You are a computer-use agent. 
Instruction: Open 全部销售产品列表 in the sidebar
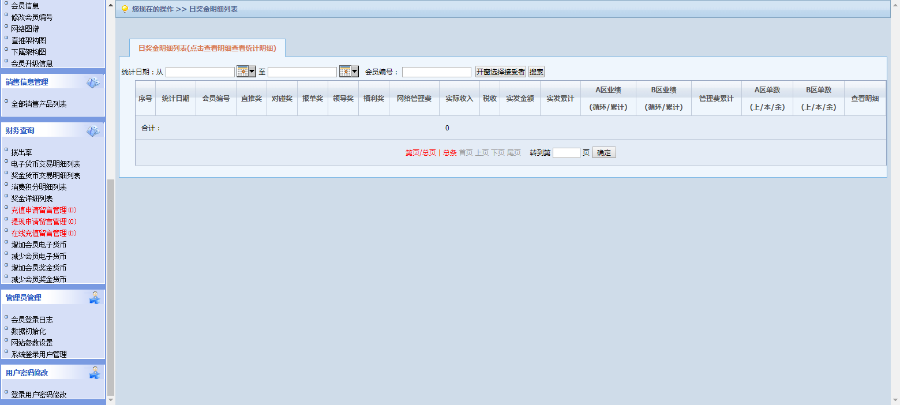pyautogui.click(x=39, y=104)
